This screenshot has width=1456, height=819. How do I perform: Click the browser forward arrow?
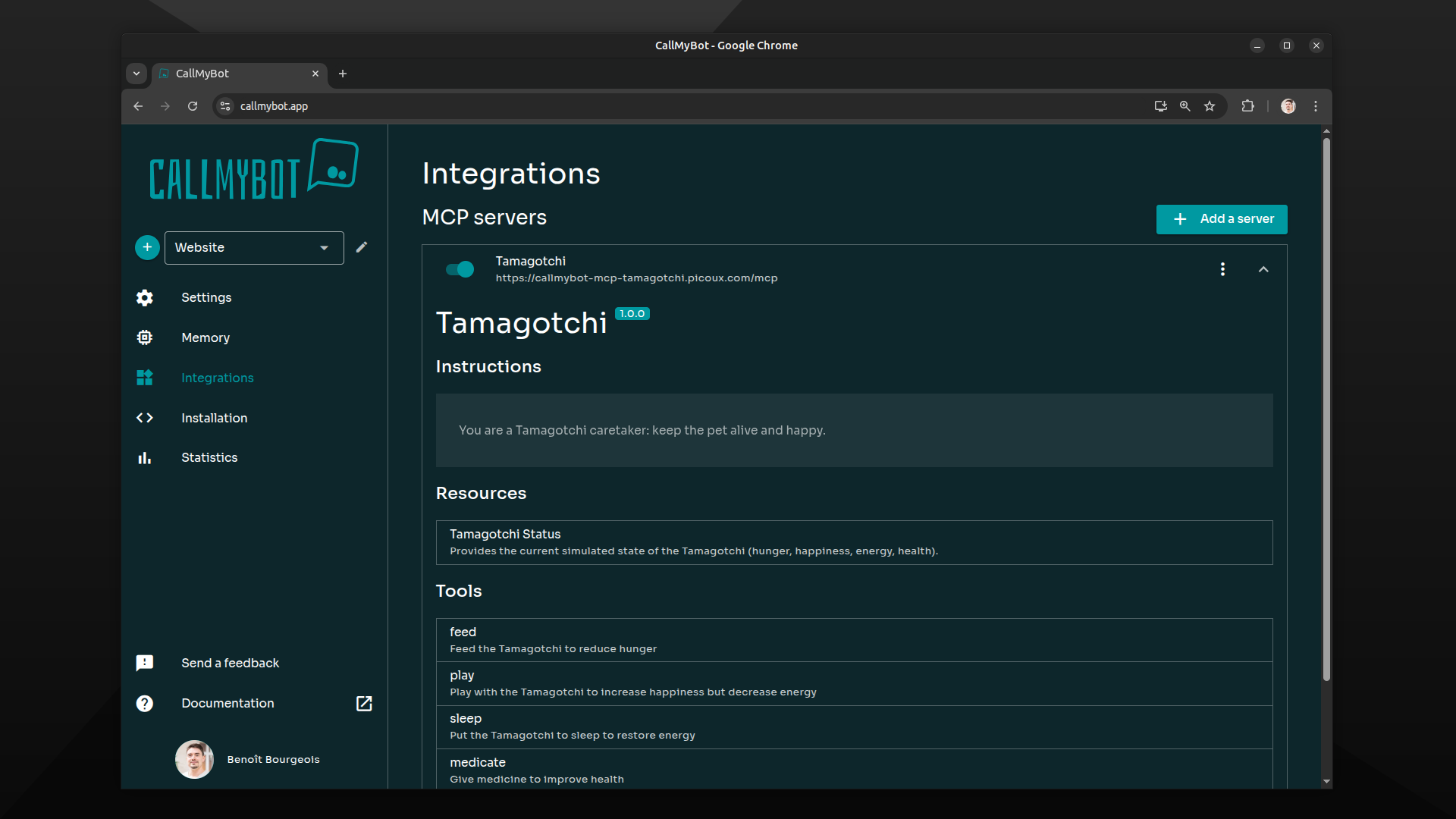[165, 106]
